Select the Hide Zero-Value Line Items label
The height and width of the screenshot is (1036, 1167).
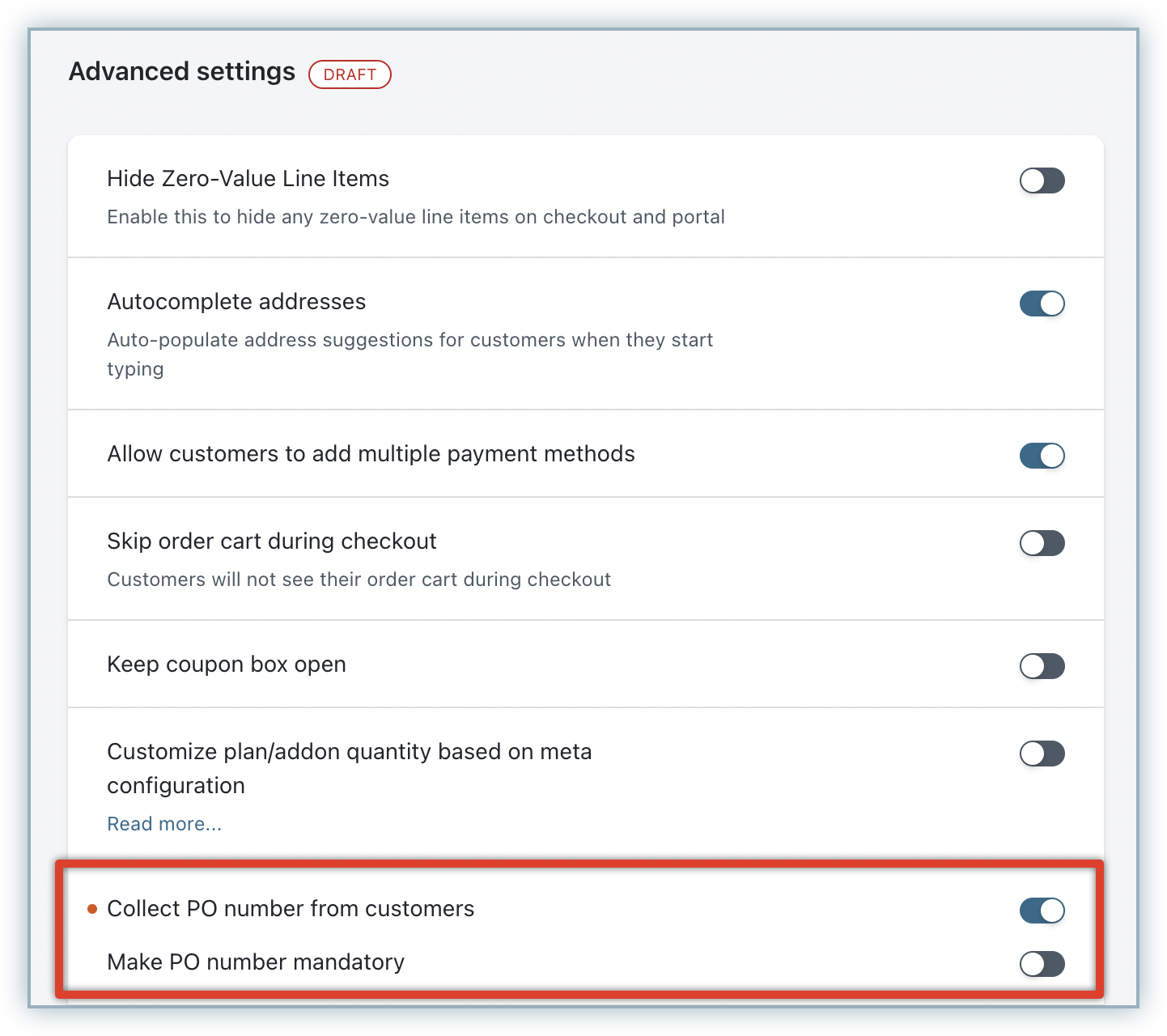[x=248, y=179]
